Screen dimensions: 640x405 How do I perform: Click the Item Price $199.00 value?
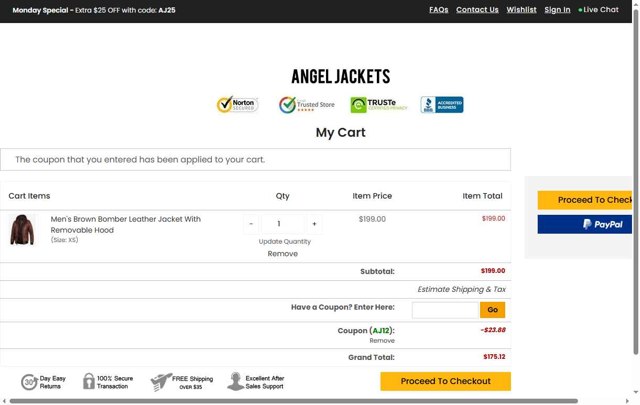pyautogui.click(x=372, y=219)
